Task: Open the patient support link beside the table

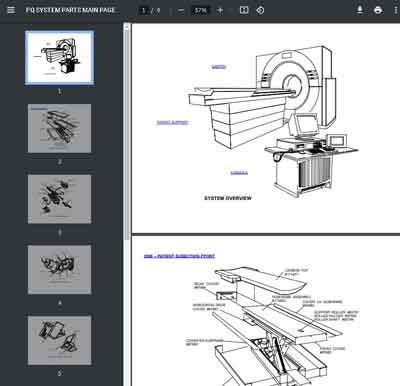Action: [x=172, y=123]
